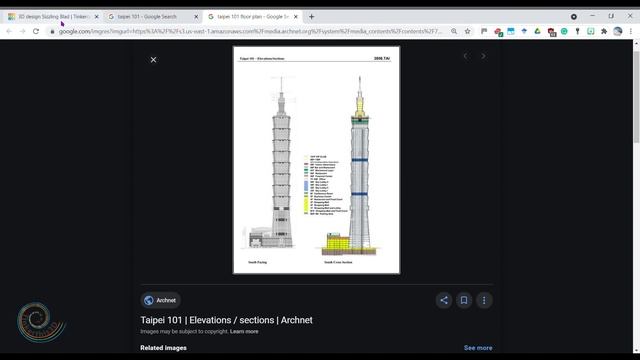Click the key-shaped extension icon

[577, 31]
